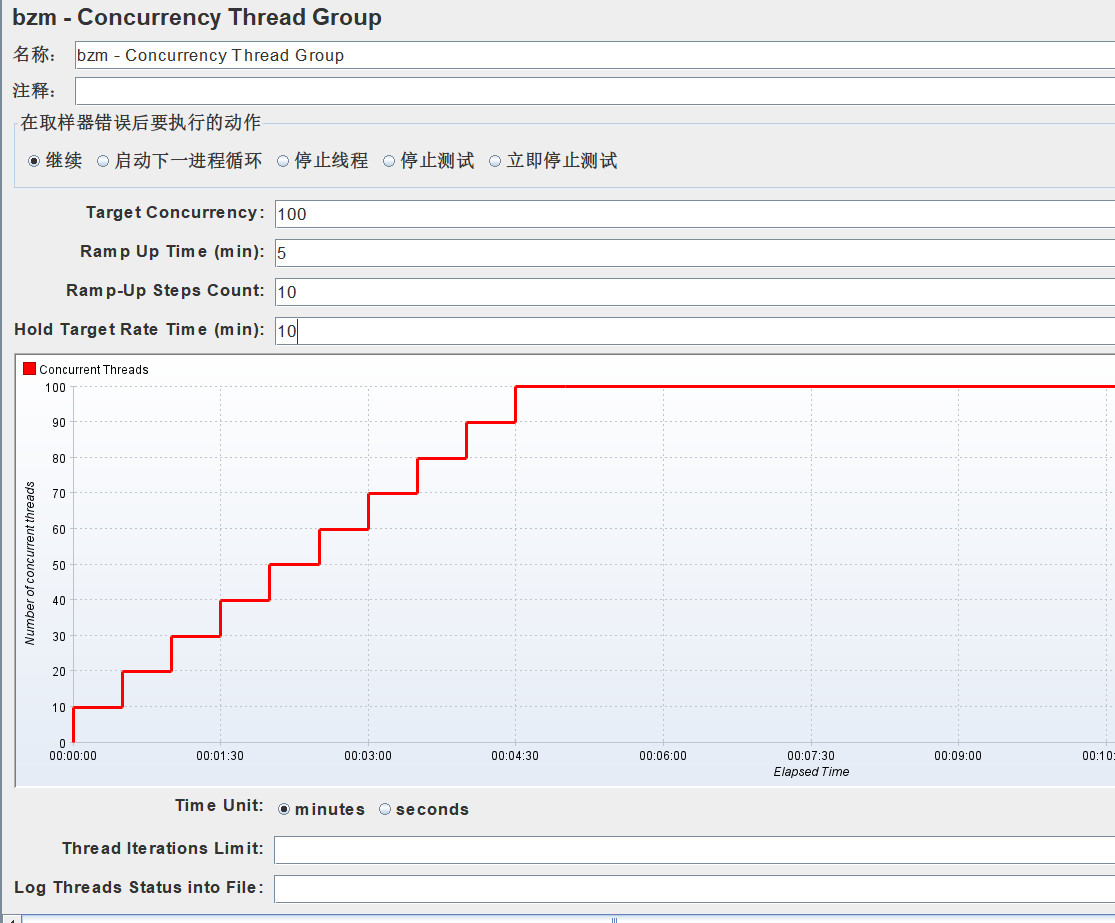
Task: Click the Hold Target Rate Time field
Action: point(500,330)
